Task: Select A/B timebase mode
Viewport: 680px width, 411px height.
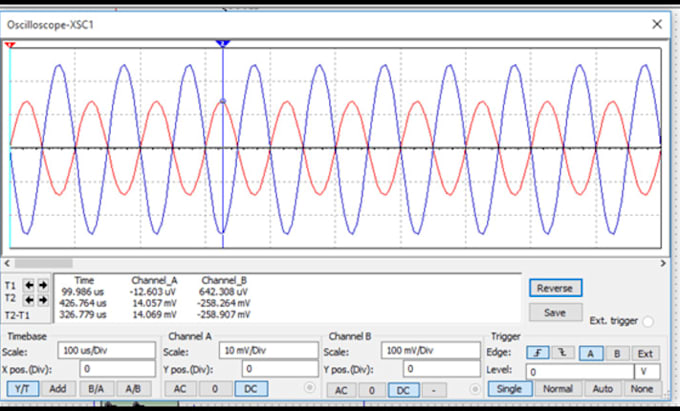Action: coord(134,389)
